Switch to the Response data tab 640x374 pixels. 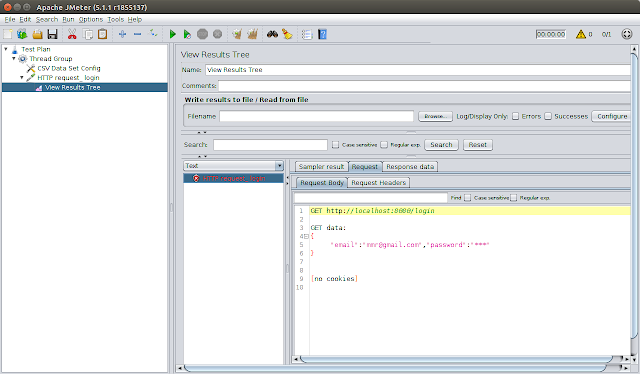[x=410, y=167]
